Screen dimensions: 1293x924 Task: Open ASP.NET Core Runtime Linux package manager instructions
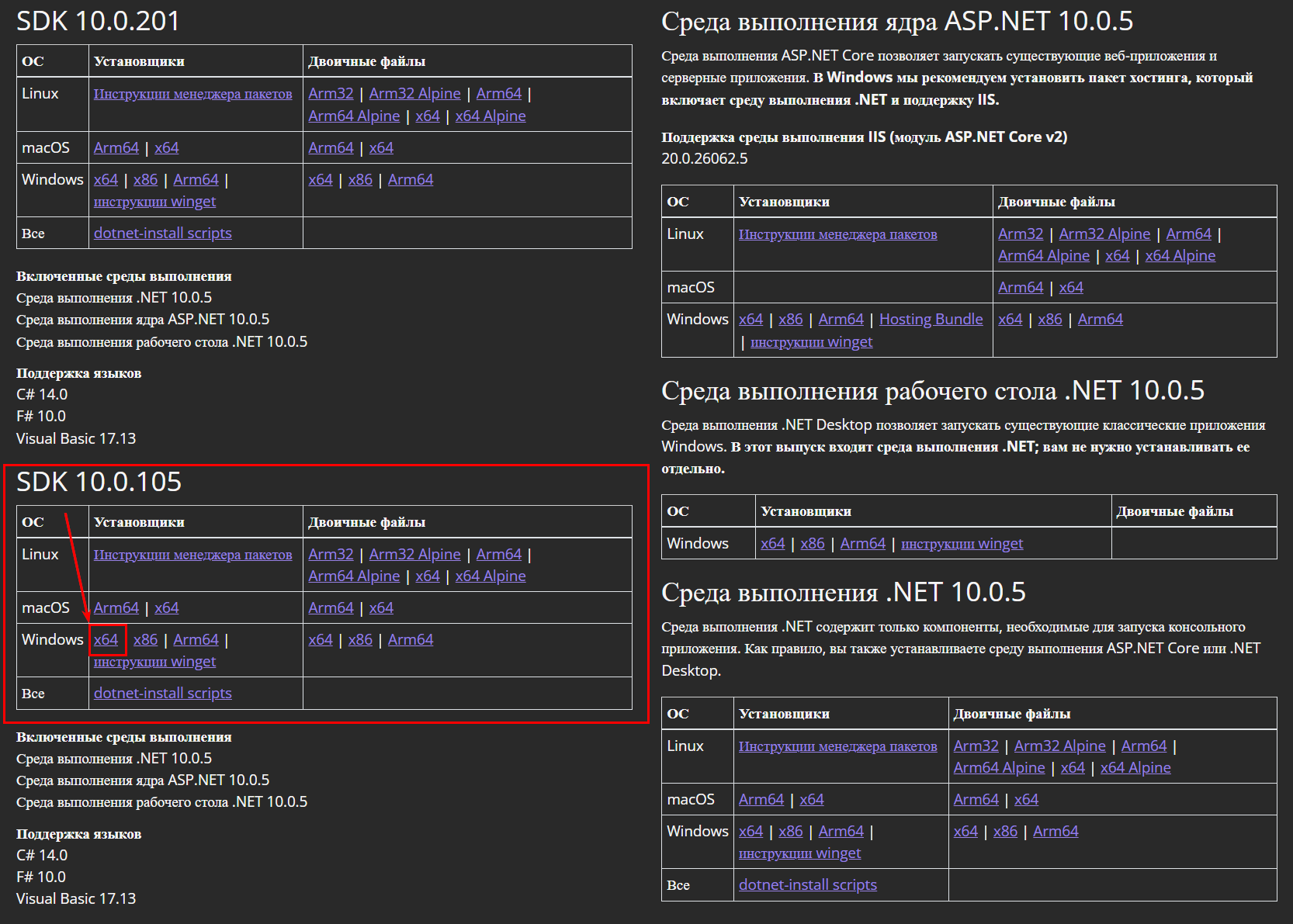point(837,234)
